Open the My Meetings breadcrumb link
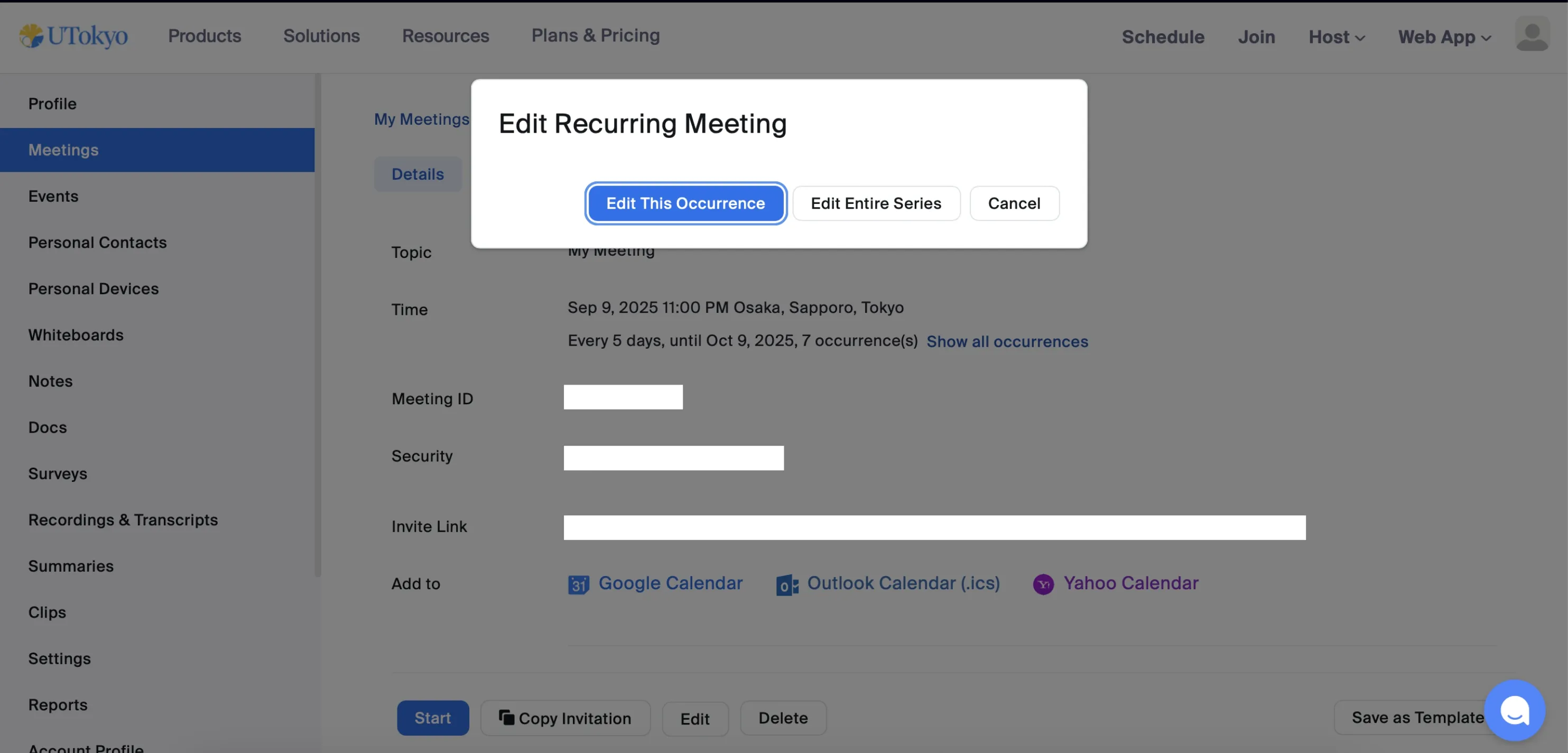Viewport: 1568px width, 753px height. (421, 119)
